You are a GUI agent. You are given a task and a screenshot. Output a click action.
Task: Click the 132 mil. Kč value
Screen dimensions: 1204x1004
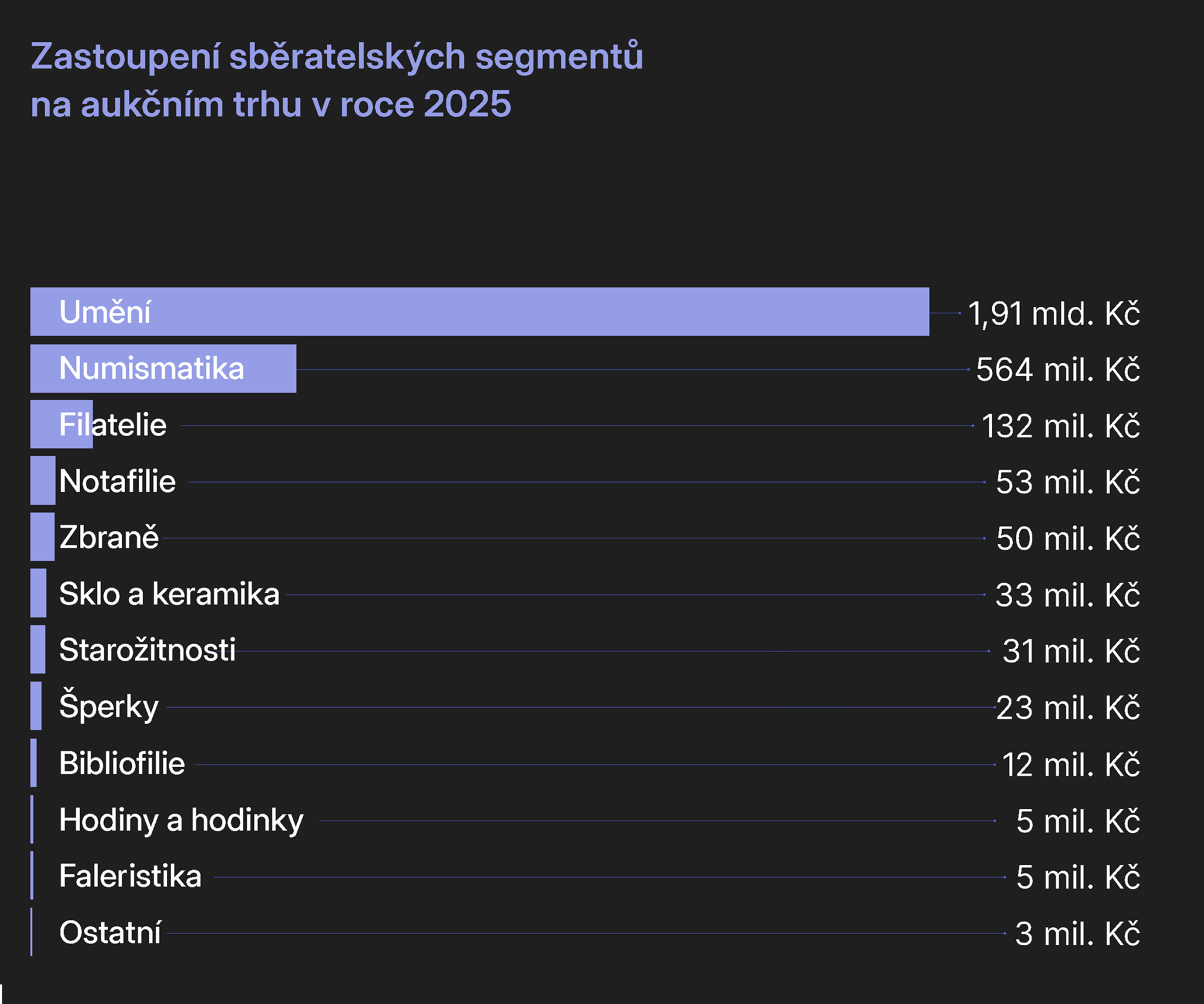(1061, 426)
